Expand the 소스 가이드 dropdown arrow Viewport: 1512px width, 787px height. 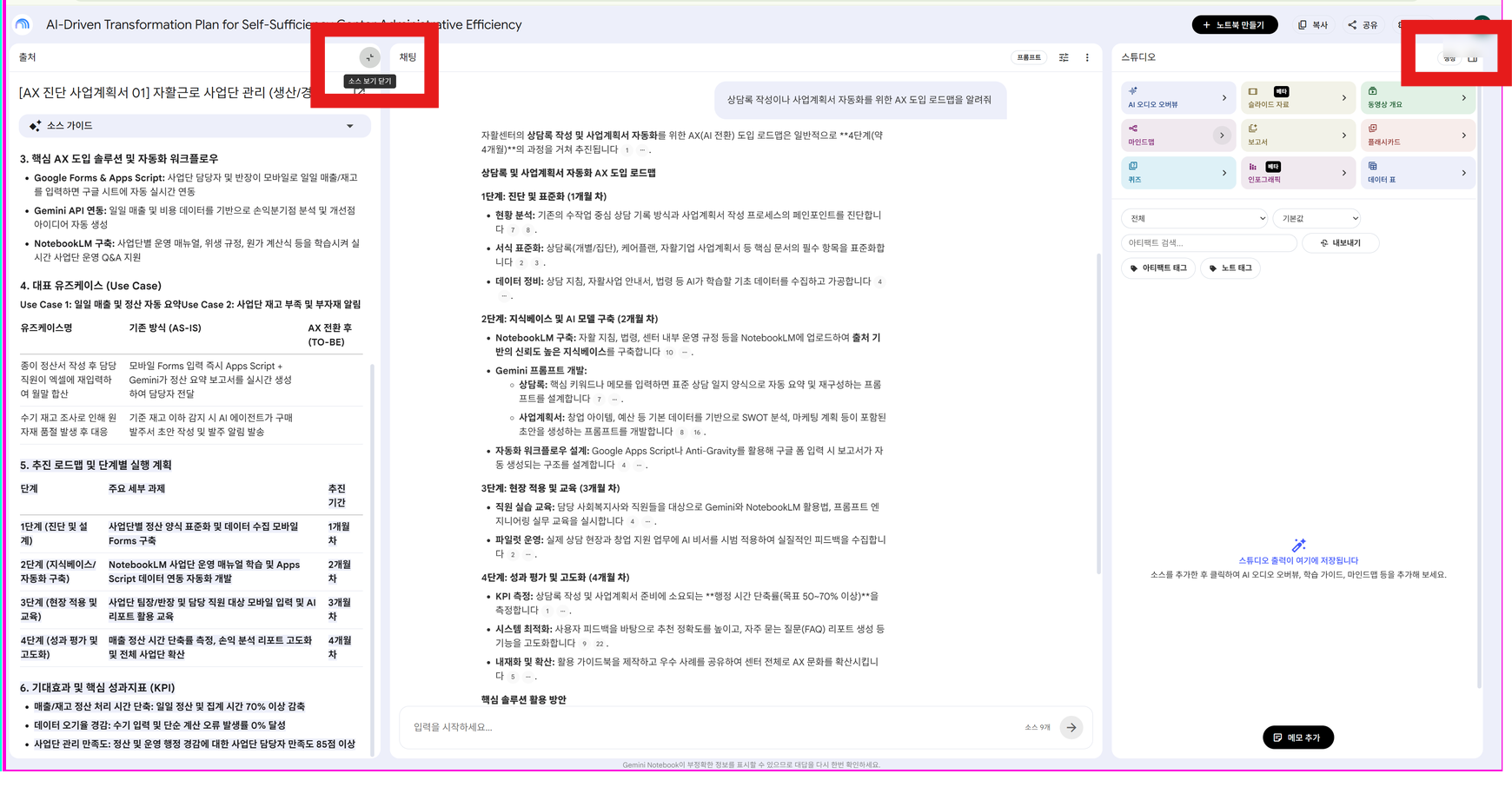click(350, 126)
